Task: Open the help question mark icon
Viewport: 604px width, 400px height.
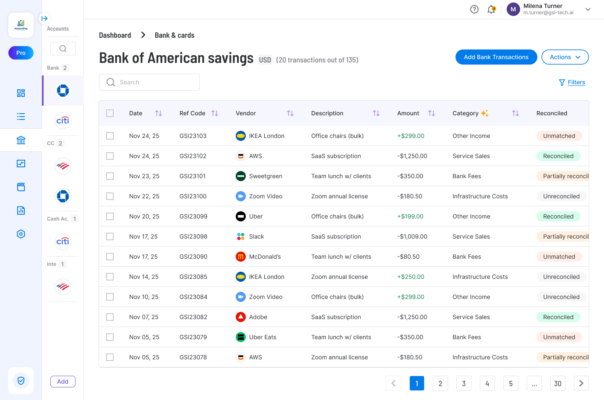Action: [x=474, y=9]
